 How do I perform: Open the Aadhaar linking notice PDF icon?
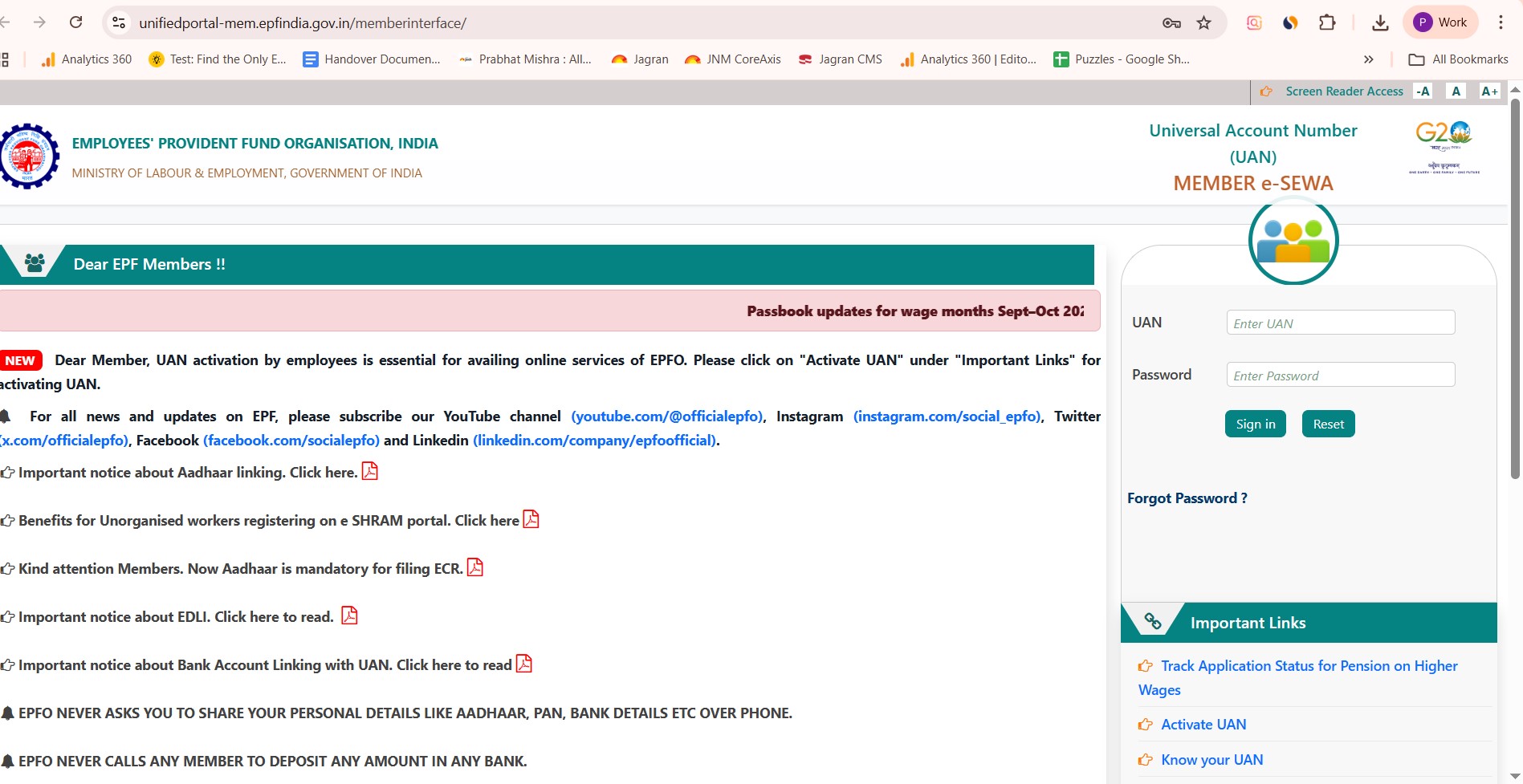[x=369, y=471]
